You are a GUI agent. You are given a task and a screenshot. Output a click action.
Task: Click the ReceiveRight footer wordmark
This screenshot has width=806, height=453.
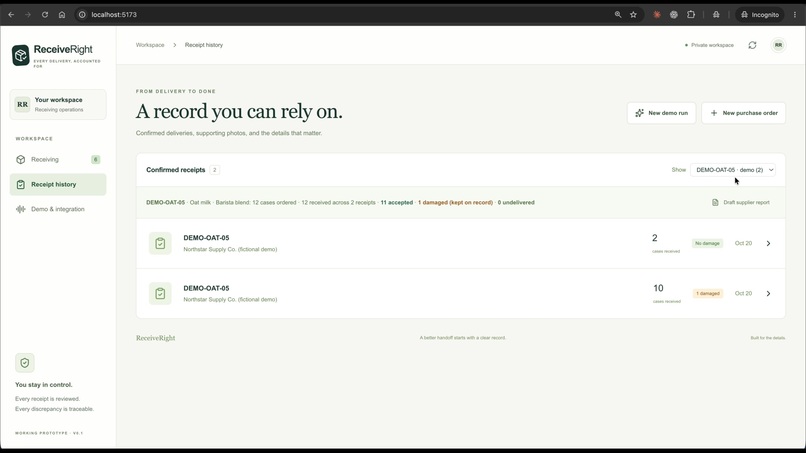[x=156, y=338]
